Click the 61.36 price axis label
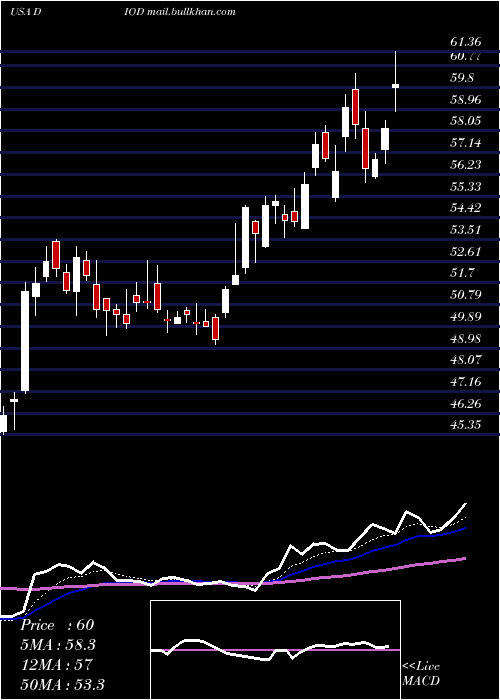Image resolution: width=500 pixels, height=700 pixels. tap(466, 42)
